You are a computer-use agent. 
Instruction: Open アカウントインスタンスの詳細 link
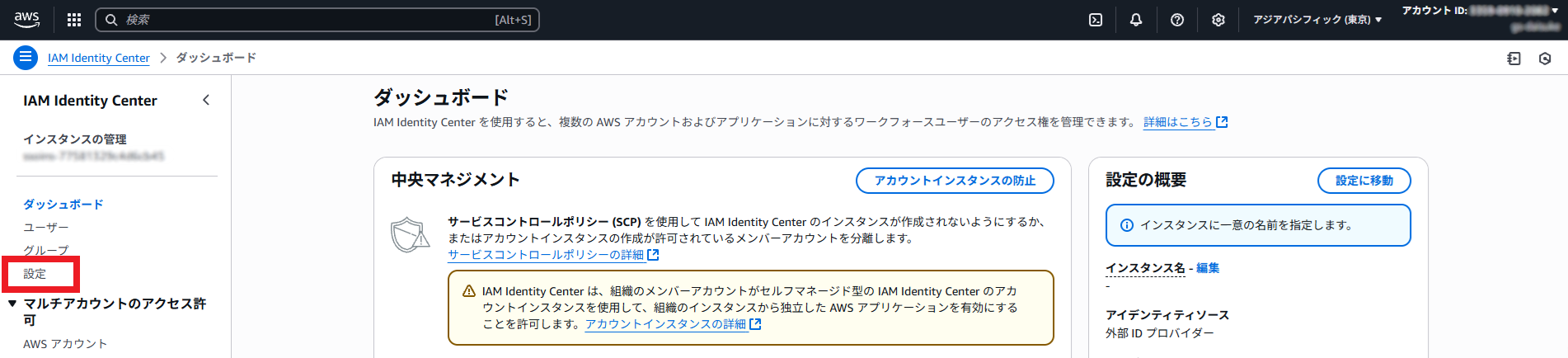pyautogui.click(x=673, y=324)
